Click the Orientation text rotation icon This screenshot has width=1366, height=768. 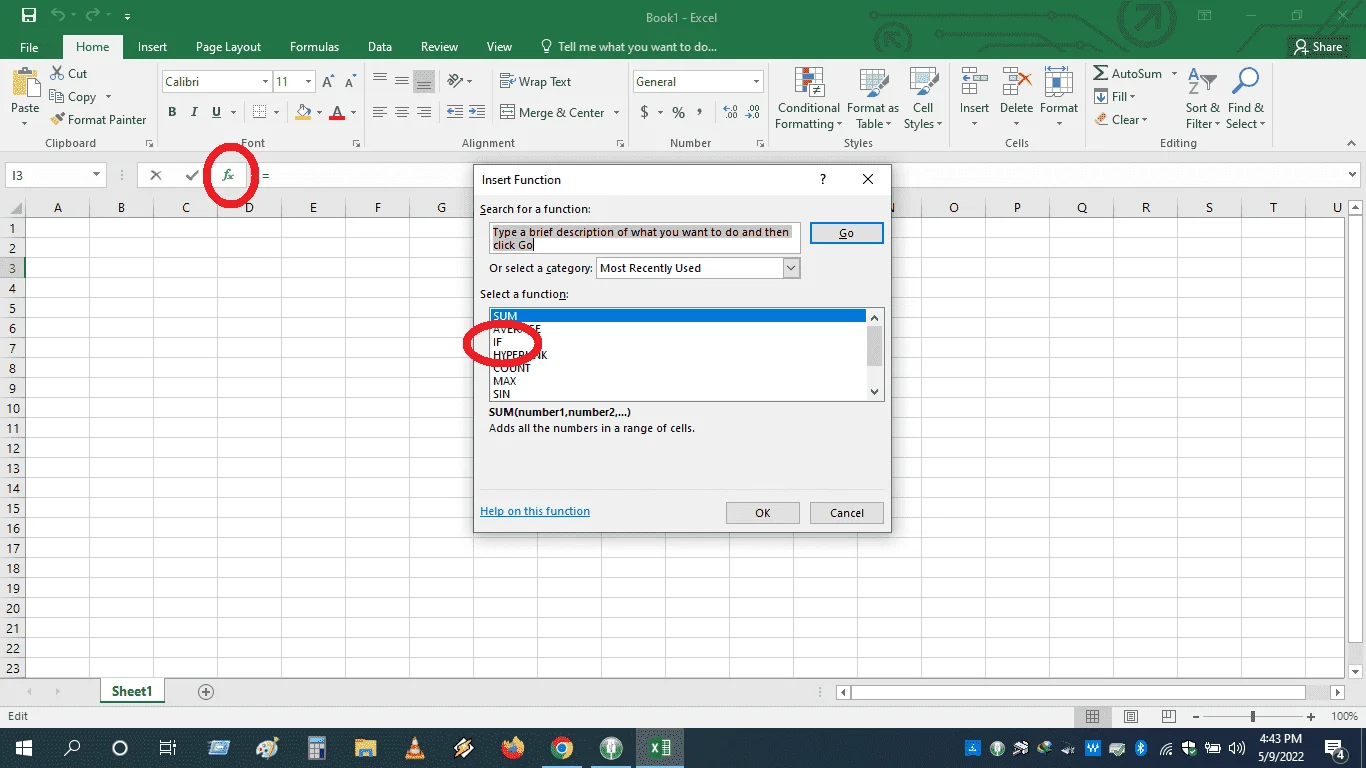[x=456, y=81]
